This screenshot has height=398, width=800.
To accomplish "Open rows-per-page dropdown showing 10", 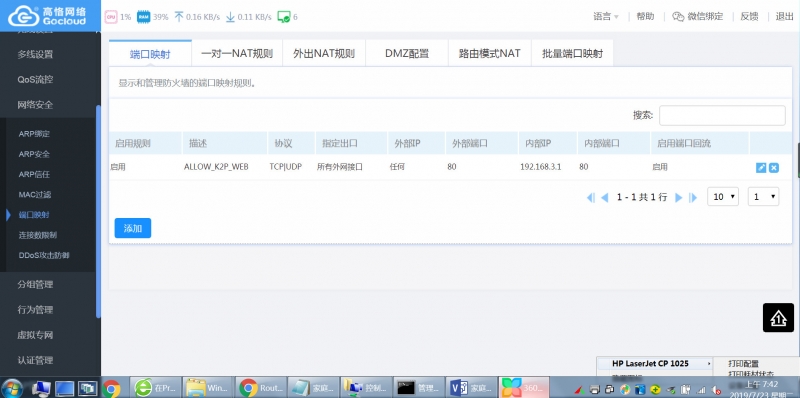I will click(x=723, y=196).
